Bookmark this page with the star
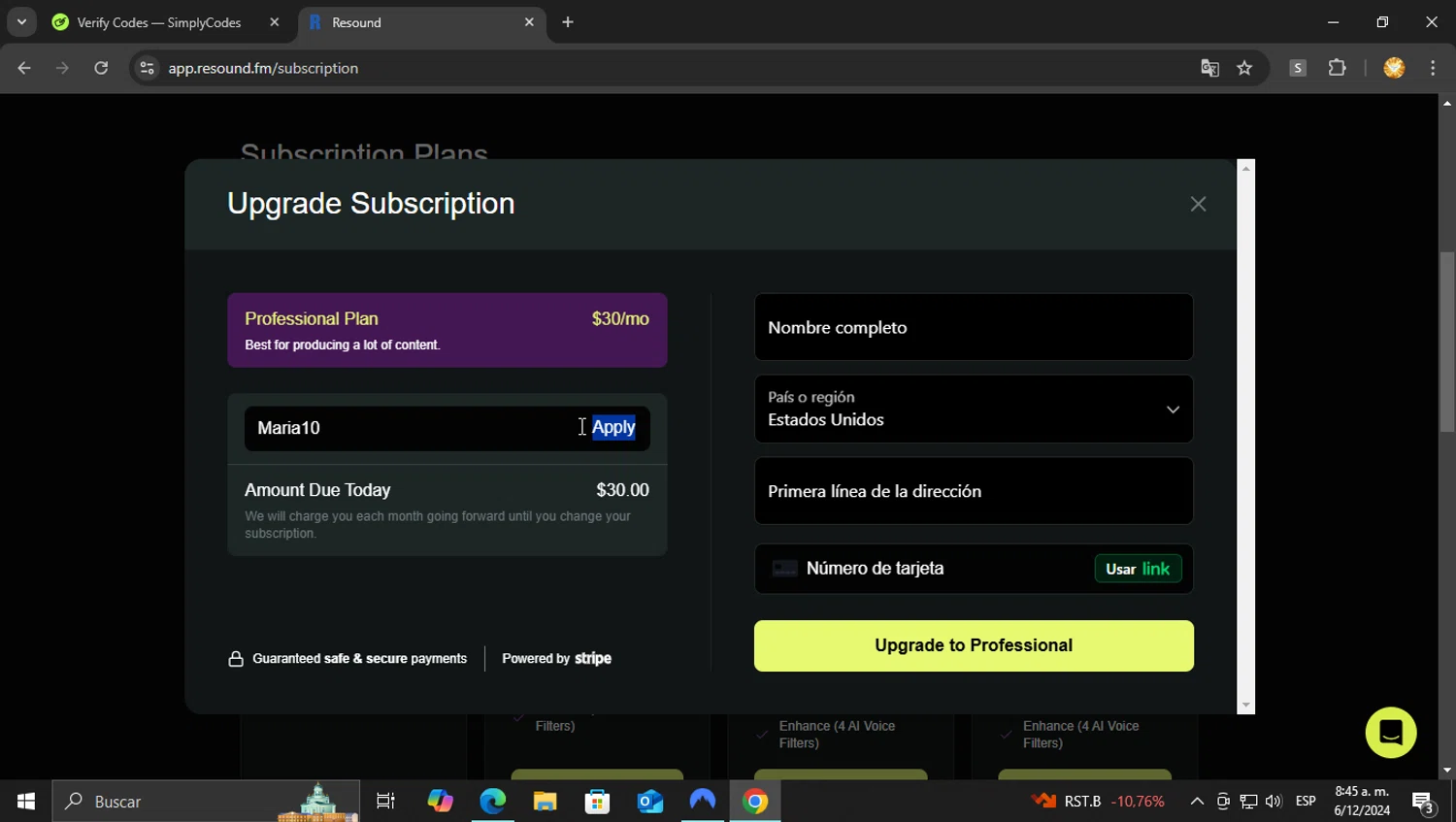The image size is (1456, 822). (x=1244, y=68)
